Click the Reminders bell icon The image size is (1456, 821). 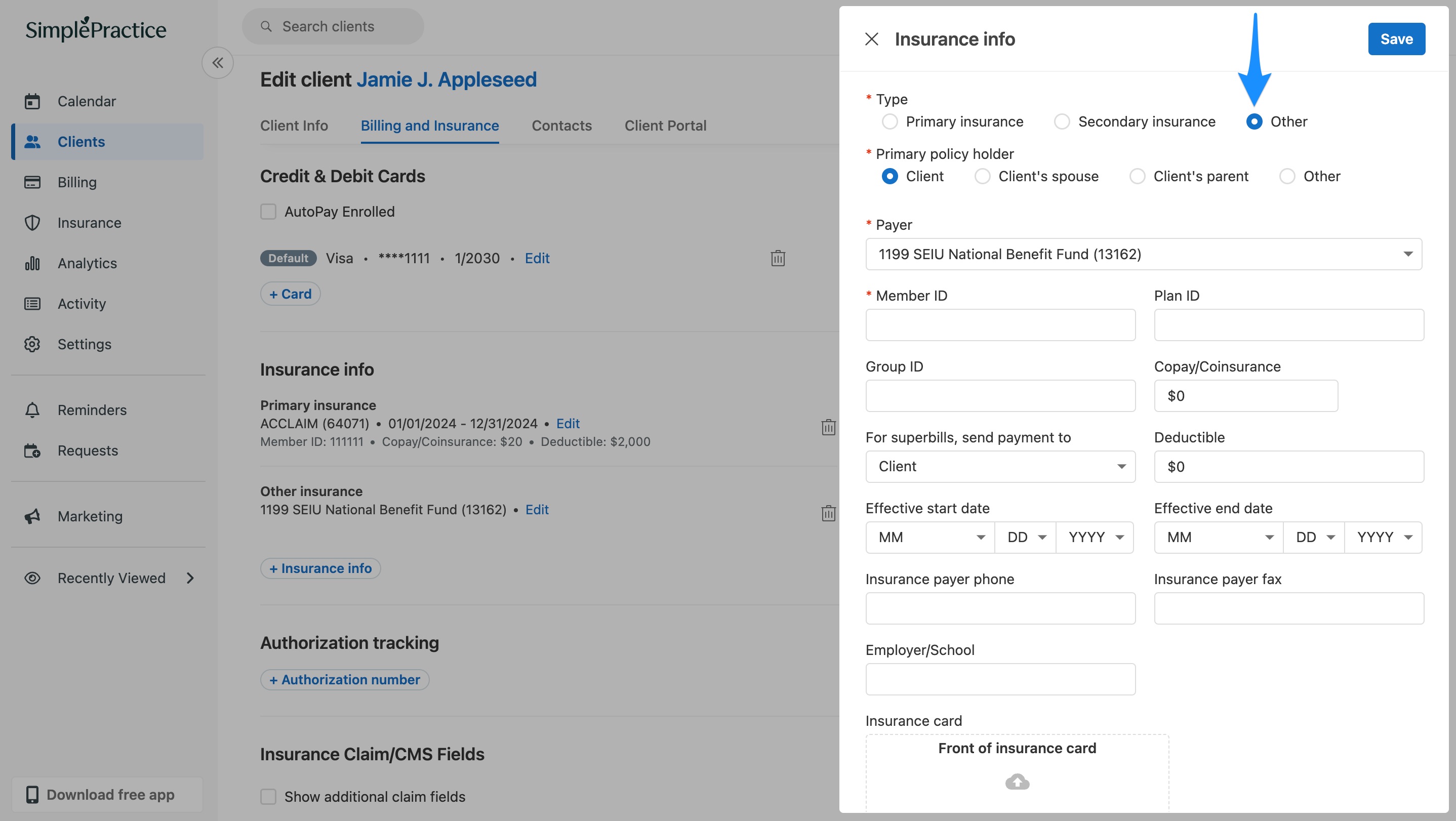coord(32,409)
